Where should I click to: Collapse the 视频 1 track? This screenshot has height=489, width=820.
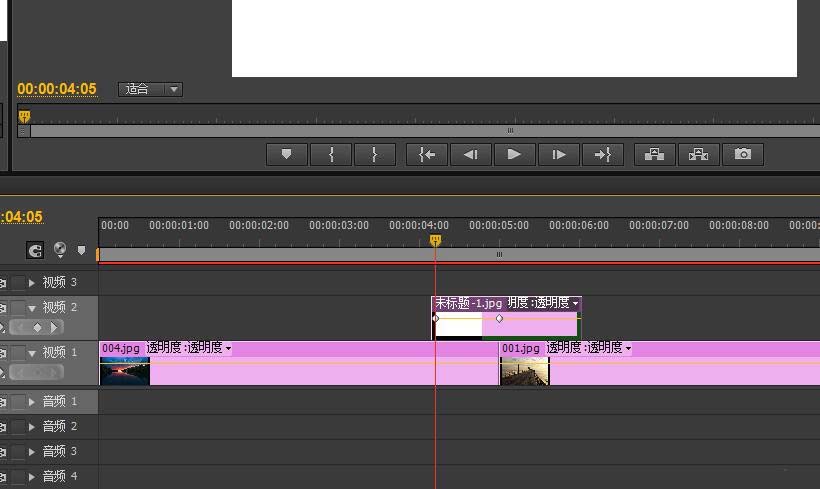32,354
